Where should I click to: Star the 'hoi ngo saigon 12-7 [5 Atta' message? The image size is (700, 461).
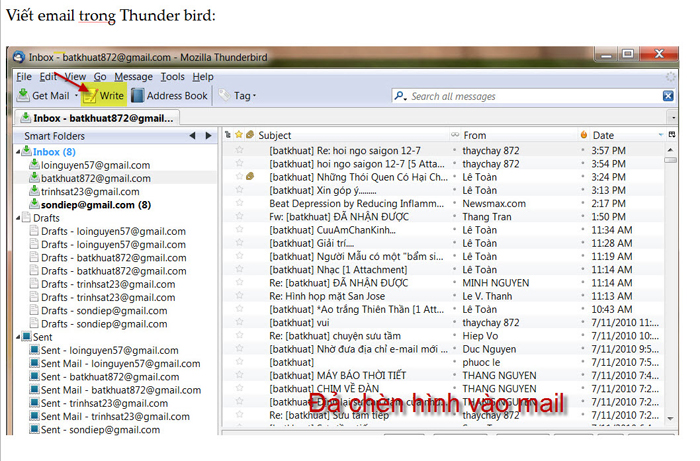tap(239, 163)
